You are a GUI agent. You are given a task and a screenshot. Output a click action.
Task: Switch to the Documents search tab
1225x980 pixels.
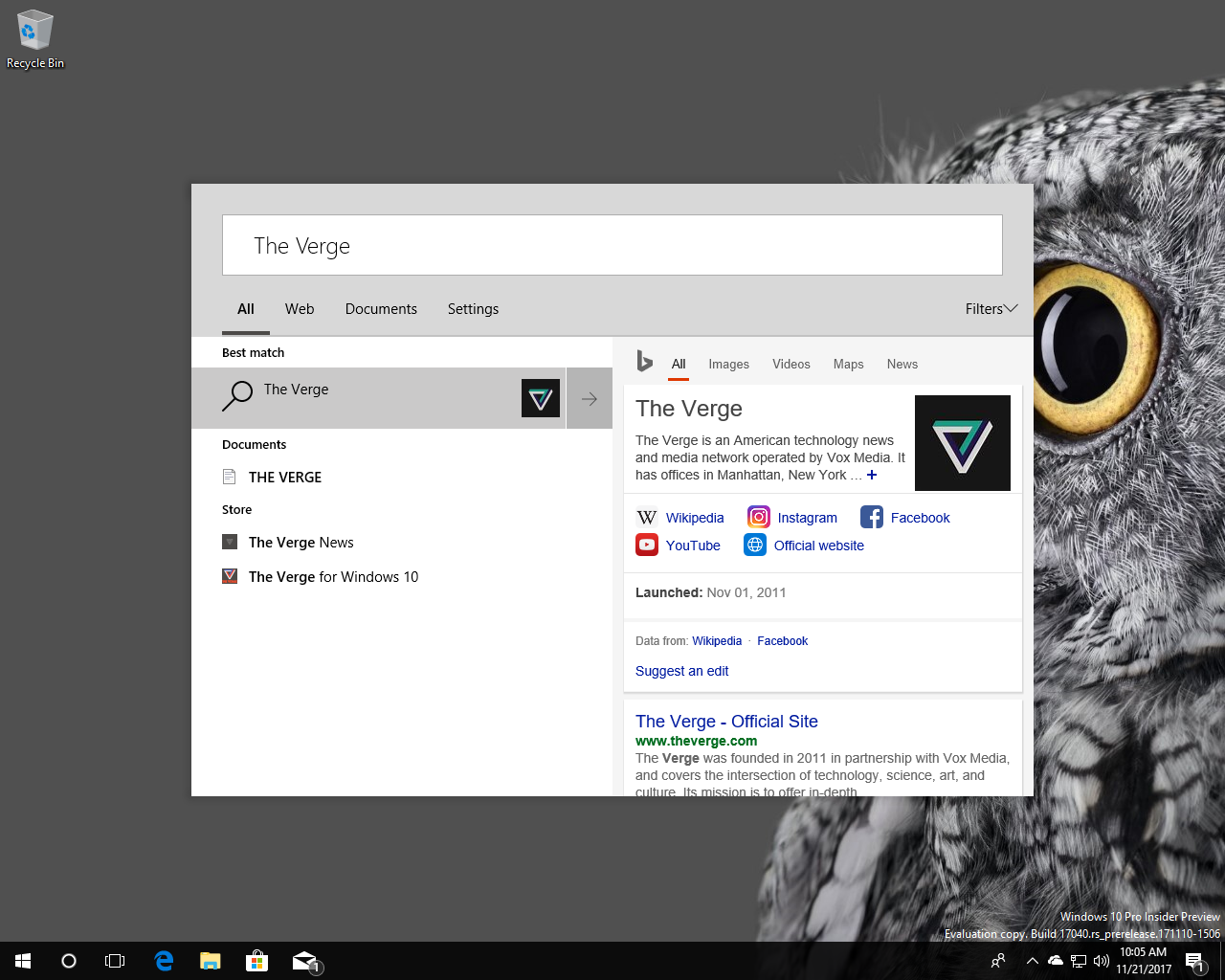click(x=381, y=309)
